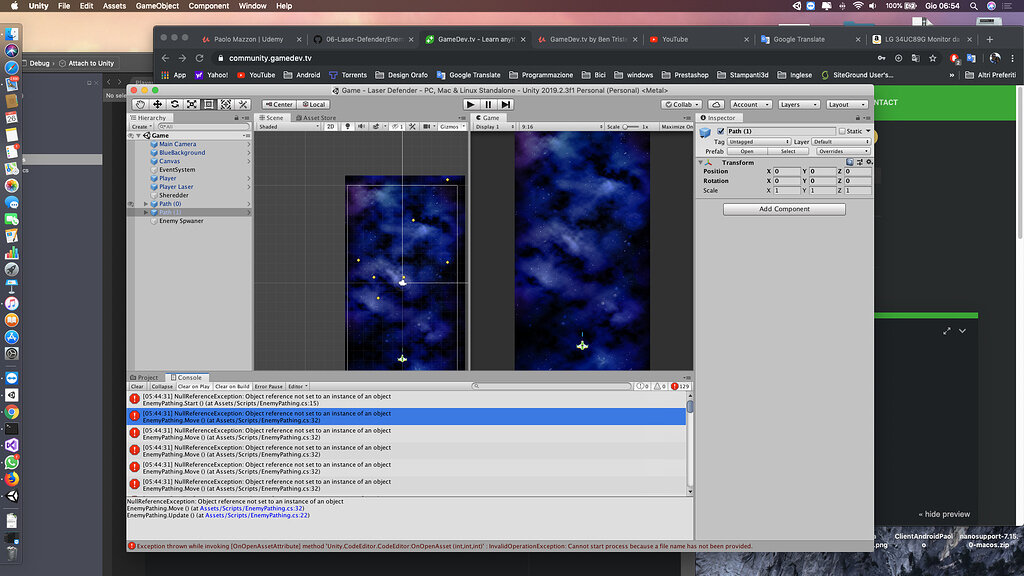Select Enemy Spawner in Hierarchy
This screenshot has height=576, width=1024.
181,221
